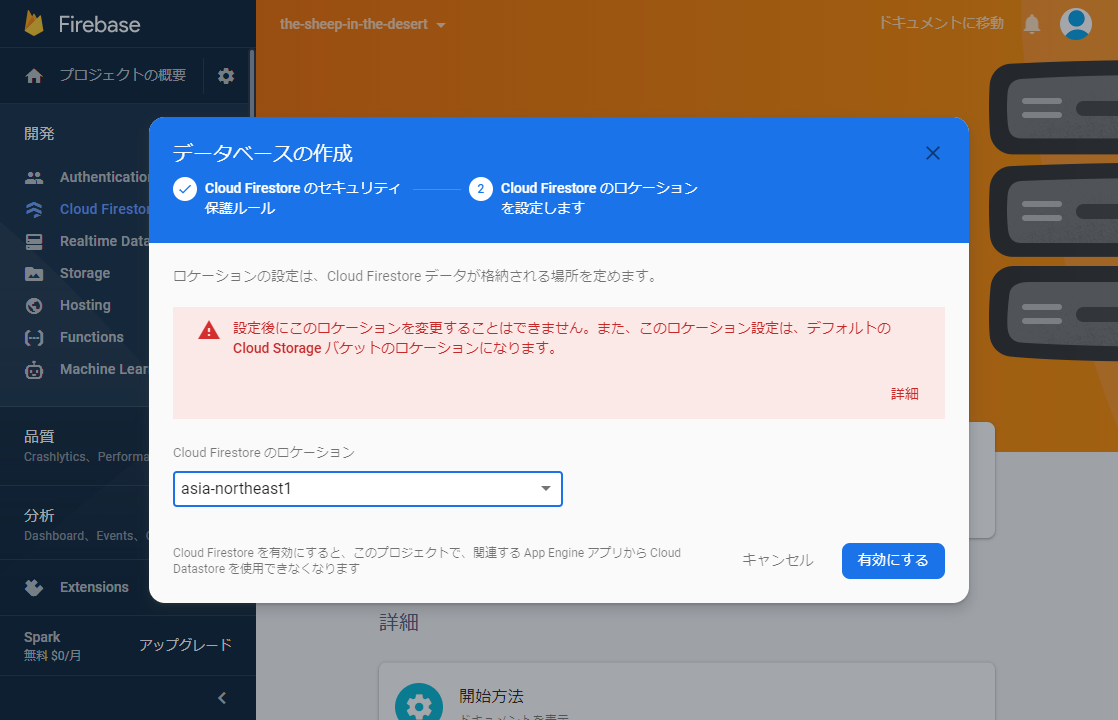Open the Hosting section icon

pos(32,304)
